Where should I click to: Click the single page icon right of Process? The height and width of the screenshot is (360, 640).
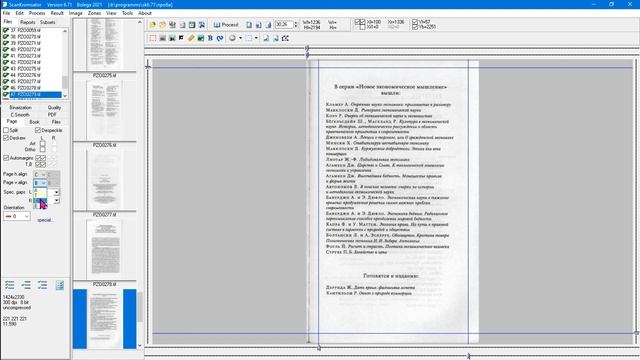(249, 25)
